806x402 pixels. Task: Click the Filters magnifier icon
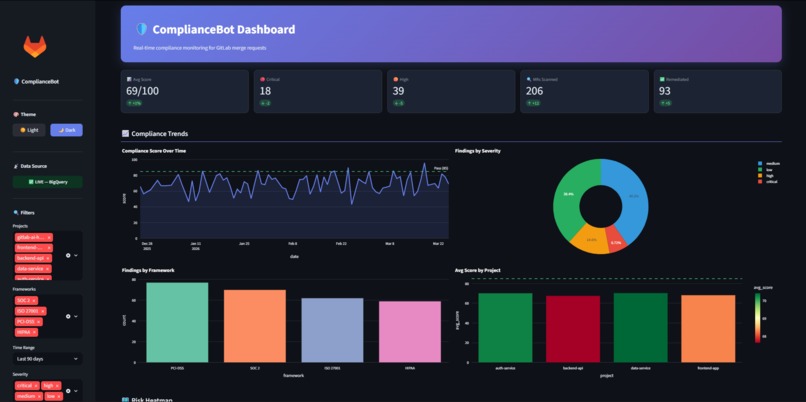coord(15,212)
